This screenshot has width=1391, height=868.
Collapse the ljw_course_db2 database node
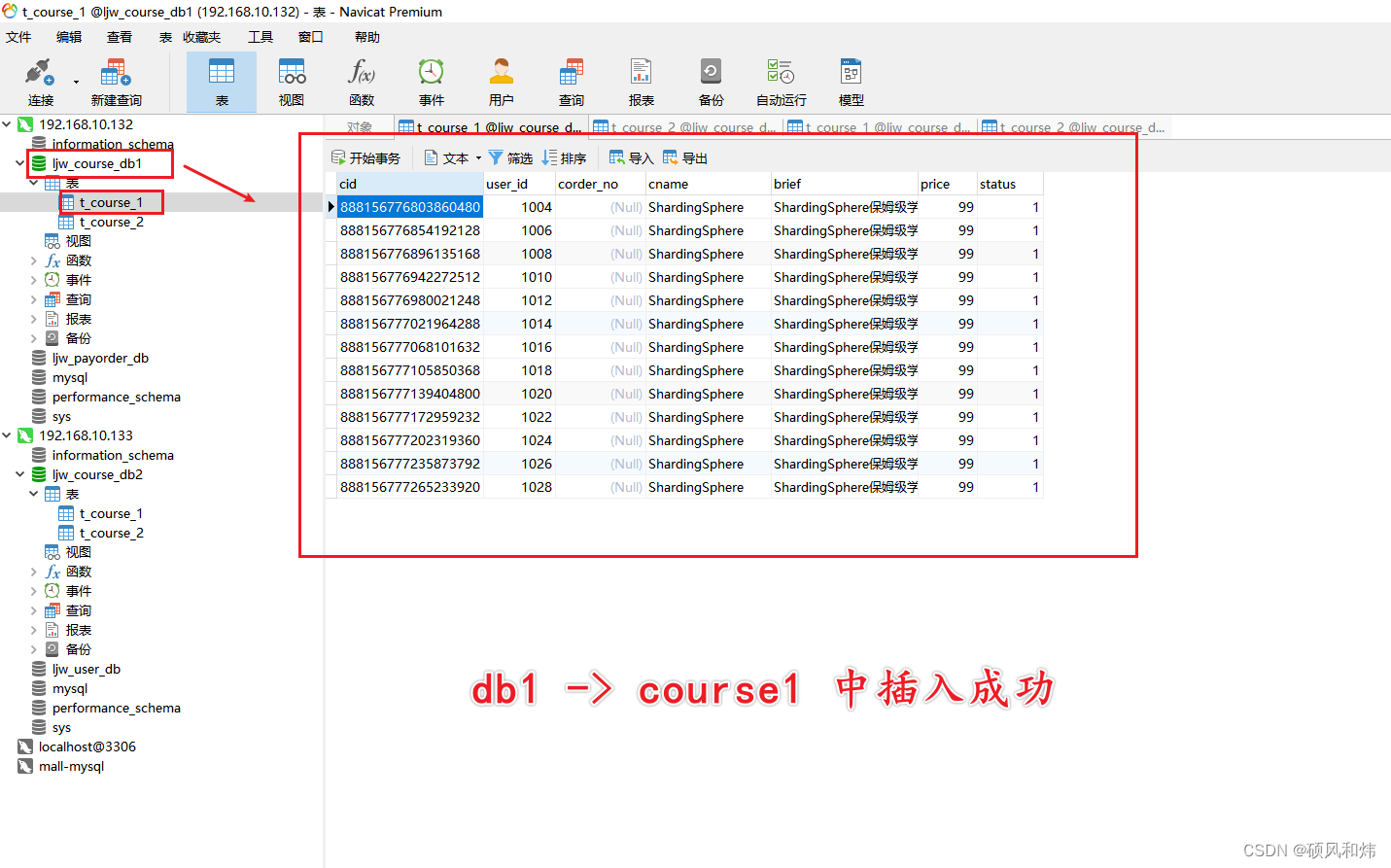(x=20, y=474)
